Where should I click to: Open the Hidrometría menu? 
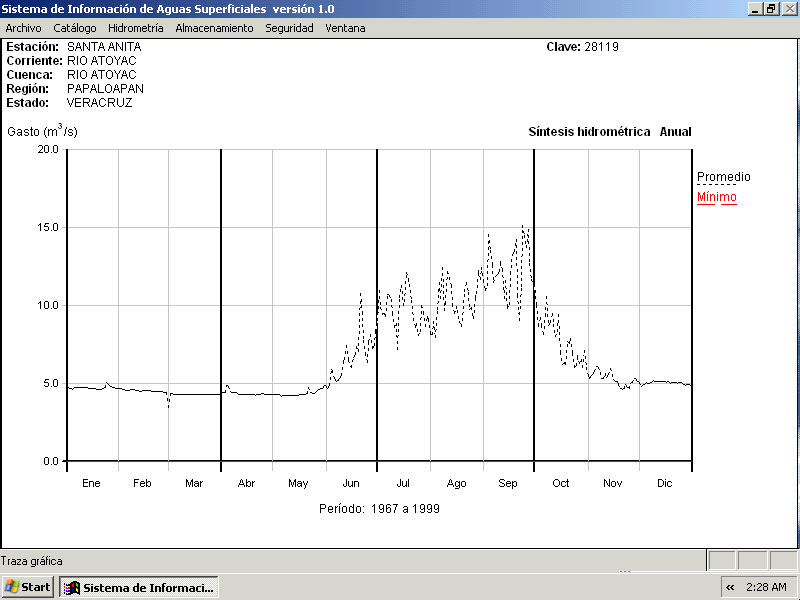(135, 28)
